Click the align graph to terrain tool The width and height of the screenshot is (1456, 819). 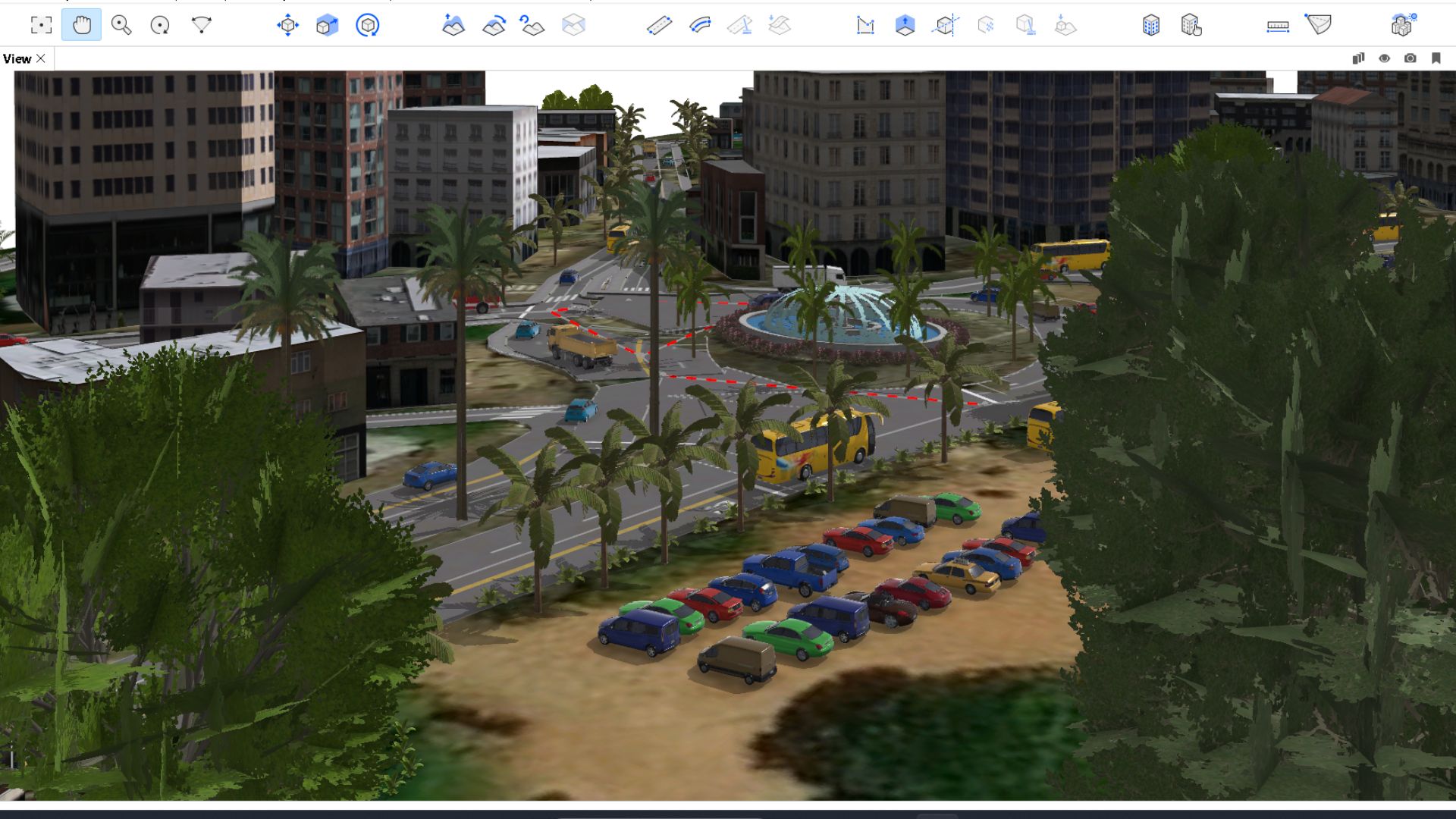[x=780, y=25]
